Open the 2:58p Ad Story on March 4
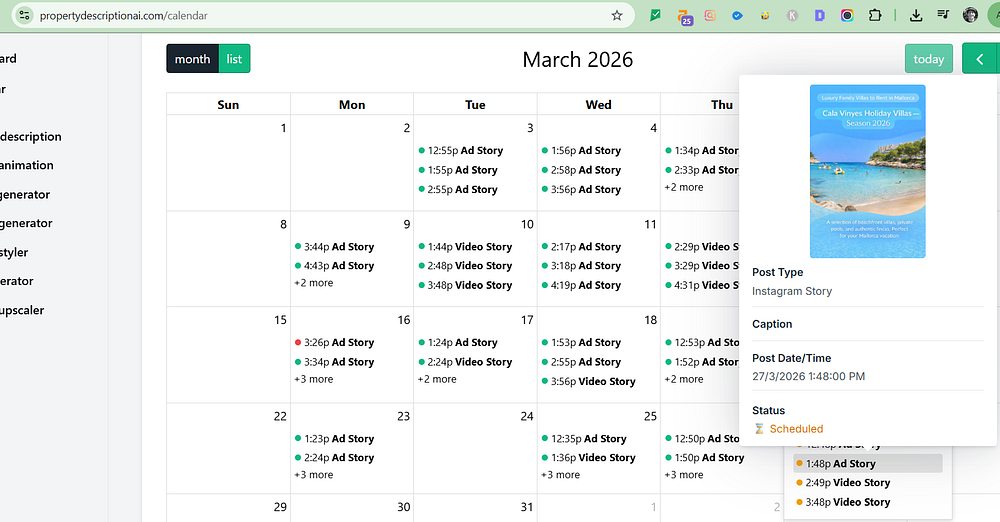This screenshot has width=1000, height=522. coord(581,170)
